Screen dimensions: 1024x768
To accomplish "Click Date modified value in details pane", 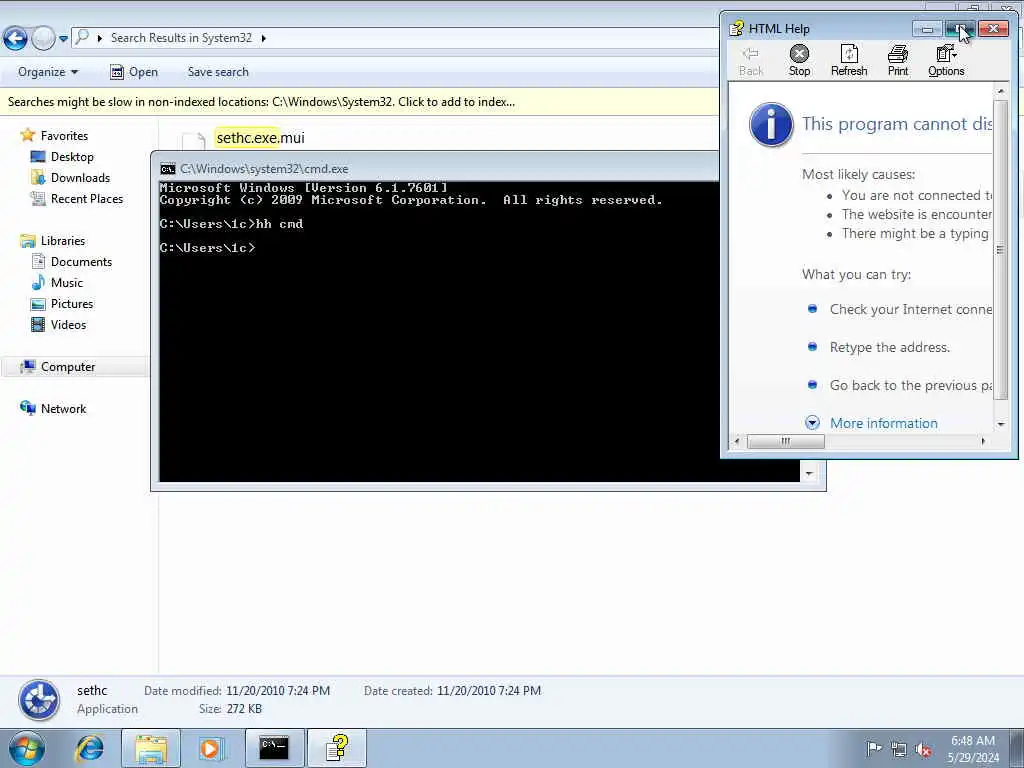I will [x=278, y=690].
